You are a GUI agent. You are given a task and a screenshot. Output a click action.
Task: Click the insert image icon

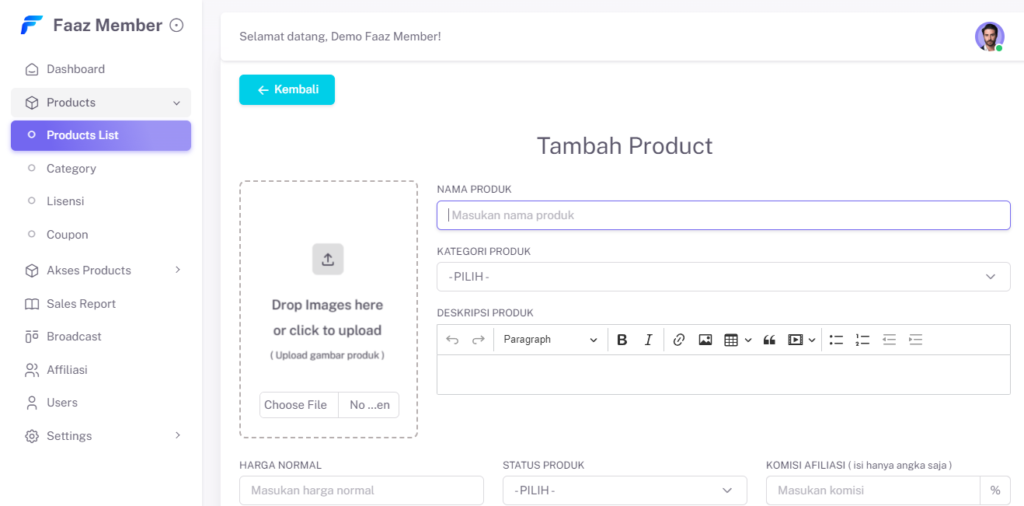[705, 340]
